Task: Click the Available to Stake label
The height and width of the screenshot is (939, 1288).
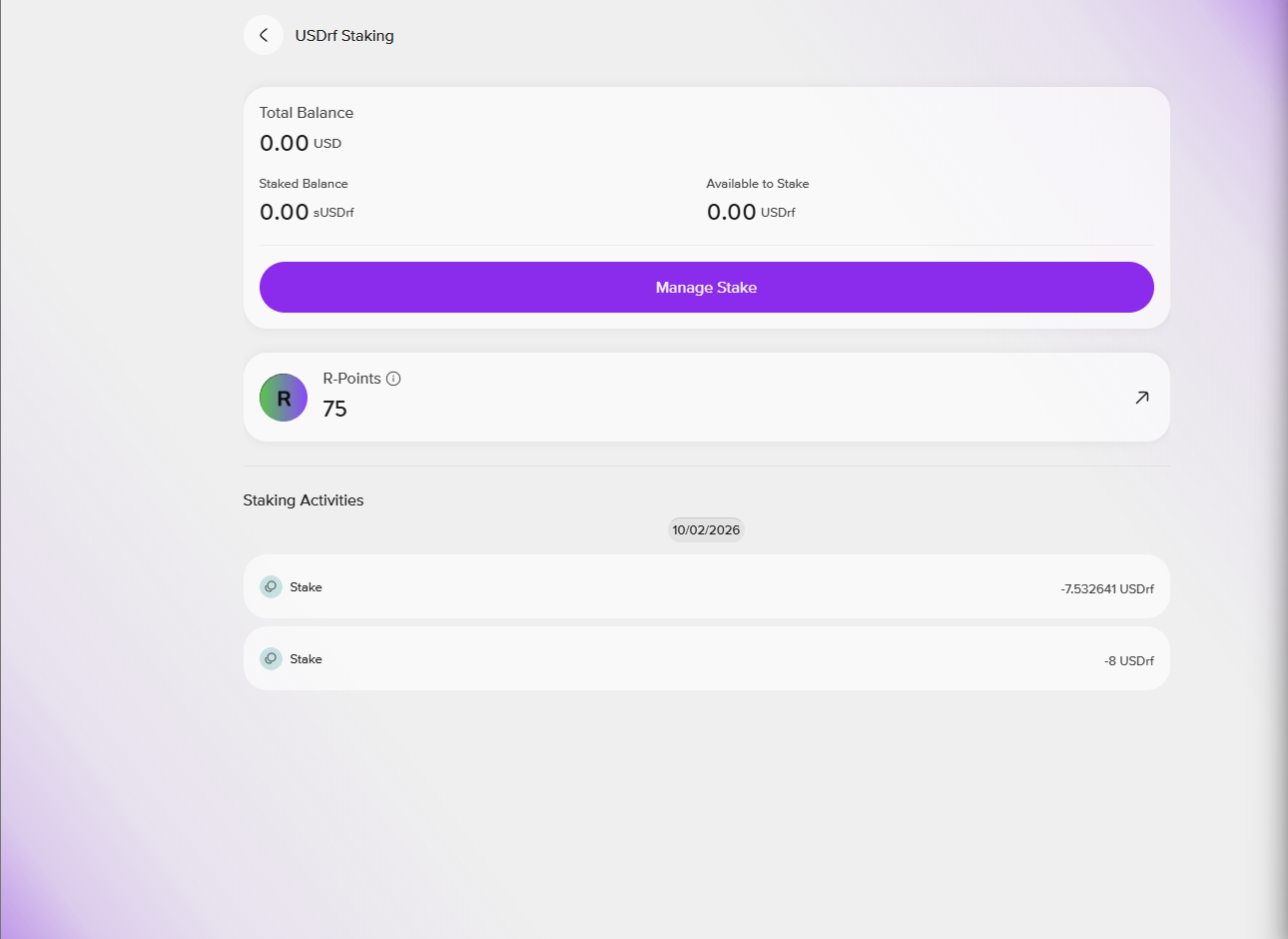Action: pyautogui.click(x=758, y=184)
